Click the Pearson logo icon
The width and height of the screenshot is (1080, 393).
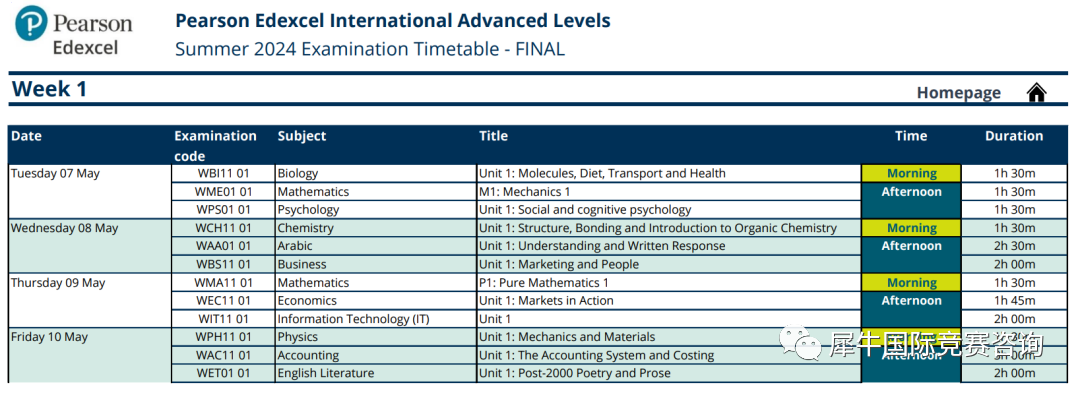[31, 23]
